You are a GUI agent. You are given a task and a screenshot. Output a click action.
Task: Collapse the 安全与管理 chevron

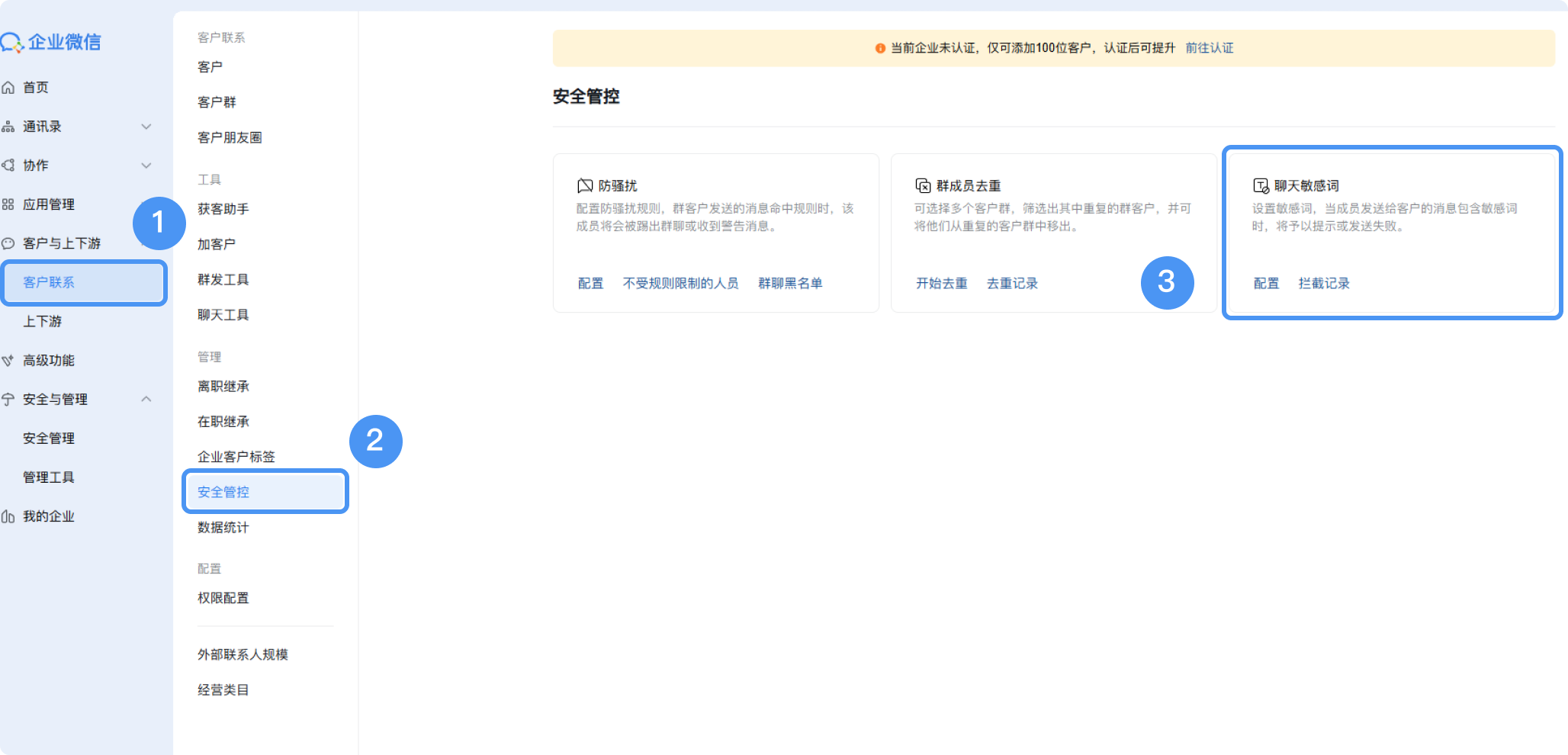(146, 399)
